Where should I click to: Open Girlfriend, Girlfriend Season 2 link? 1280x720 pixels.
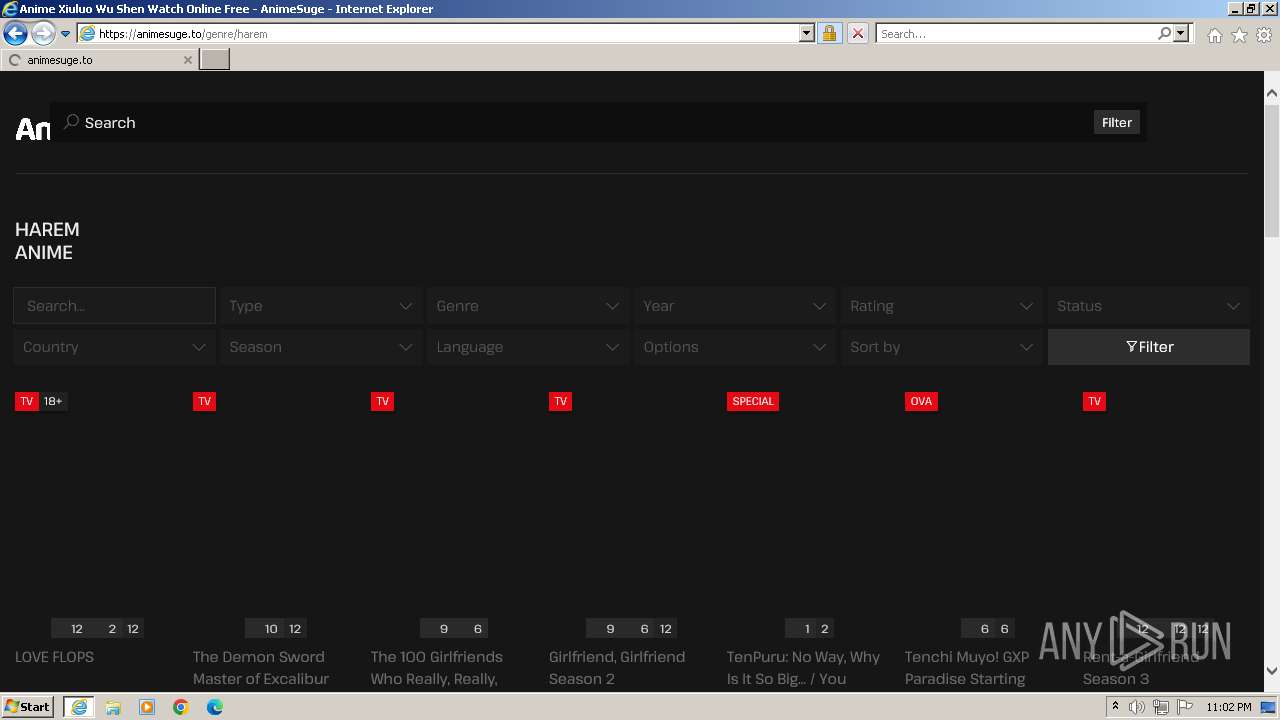pos(617,668)
